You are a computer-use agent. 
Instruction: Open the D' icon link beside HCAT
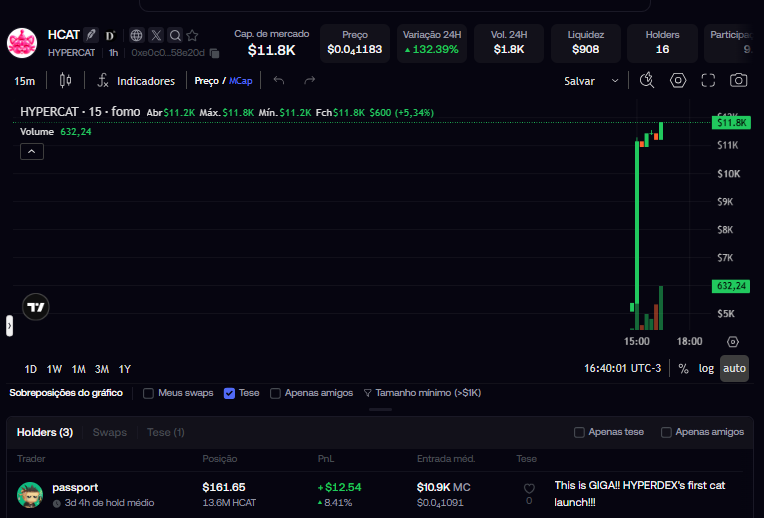pos(110,36)
